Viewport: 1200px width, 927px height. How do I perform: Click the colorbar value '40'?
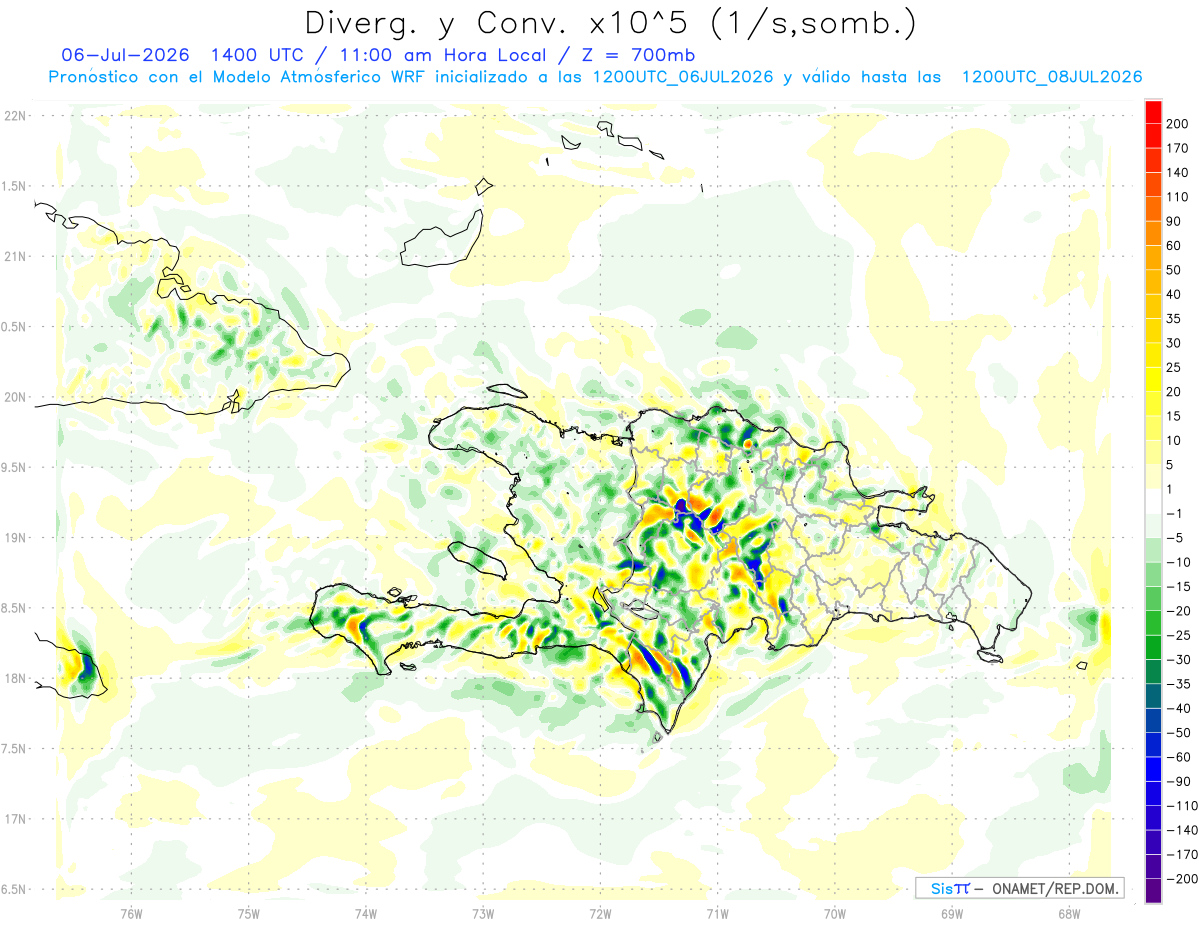coord(1174,294)
